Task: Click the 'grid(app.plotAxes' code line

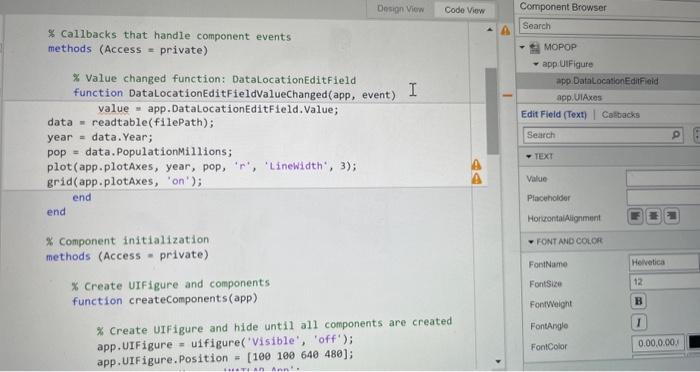Action: (x=125, y=181)
